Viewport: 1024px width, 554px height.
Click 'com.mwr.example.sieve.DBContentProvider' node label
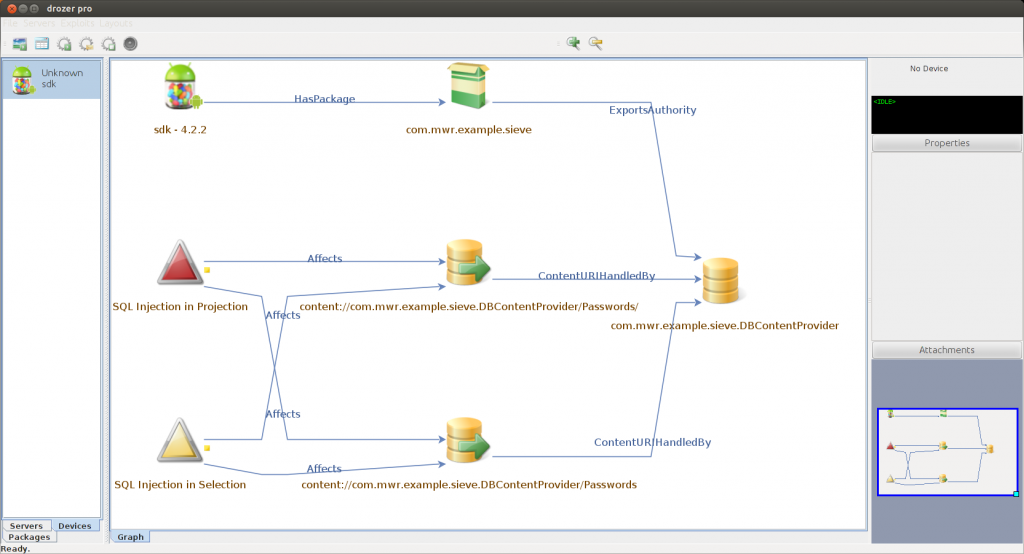point(724,325)
